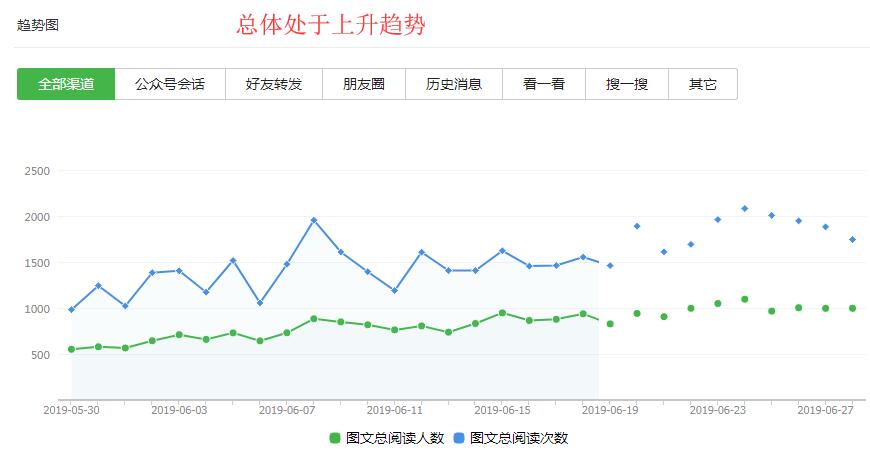Toggle the 图文总阅读人数 legend label
The image size is (870, 456).
click(394, 438)
